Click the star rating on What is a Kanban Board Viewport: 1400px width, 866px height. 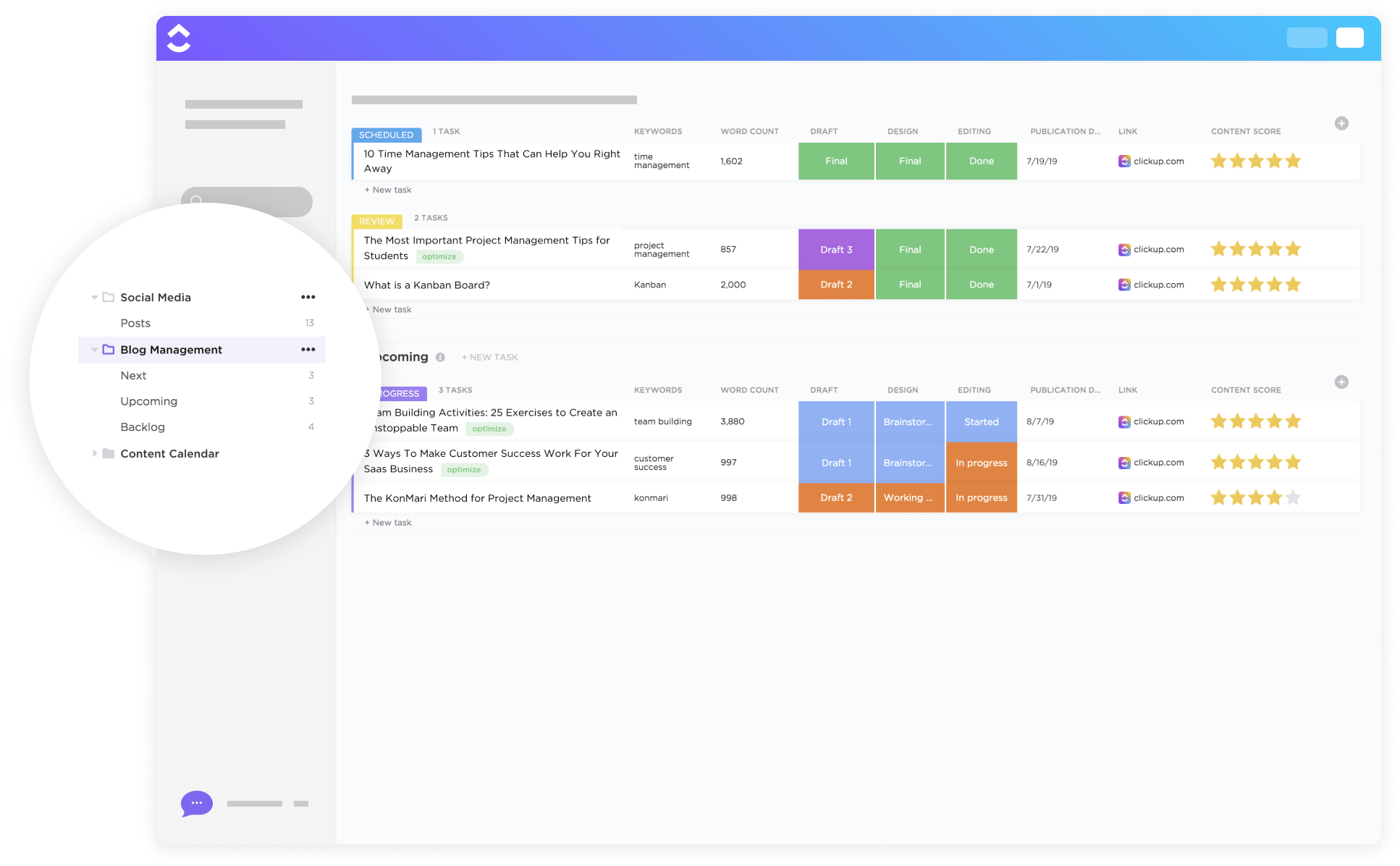click(x=1257, y=285)
